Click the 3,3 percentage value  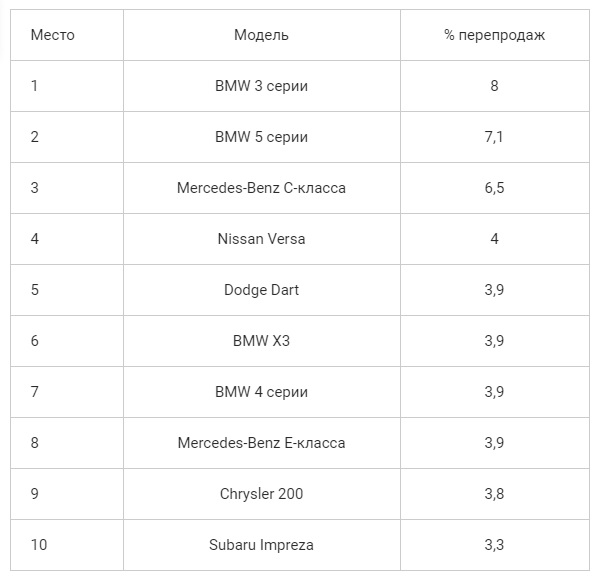(494, 545)
